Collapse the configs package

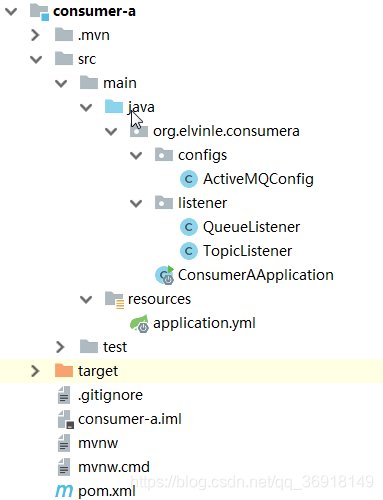point(136,155)
